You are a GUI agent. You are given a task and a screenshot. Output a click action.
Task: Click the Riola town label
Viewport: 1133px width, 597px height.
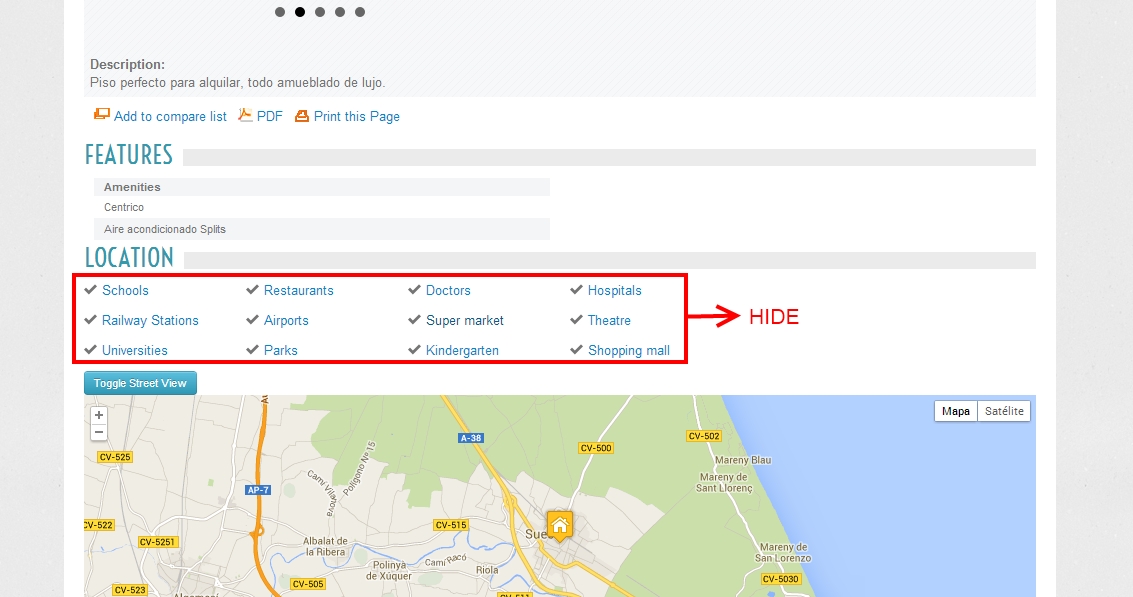tap(487, 570)
